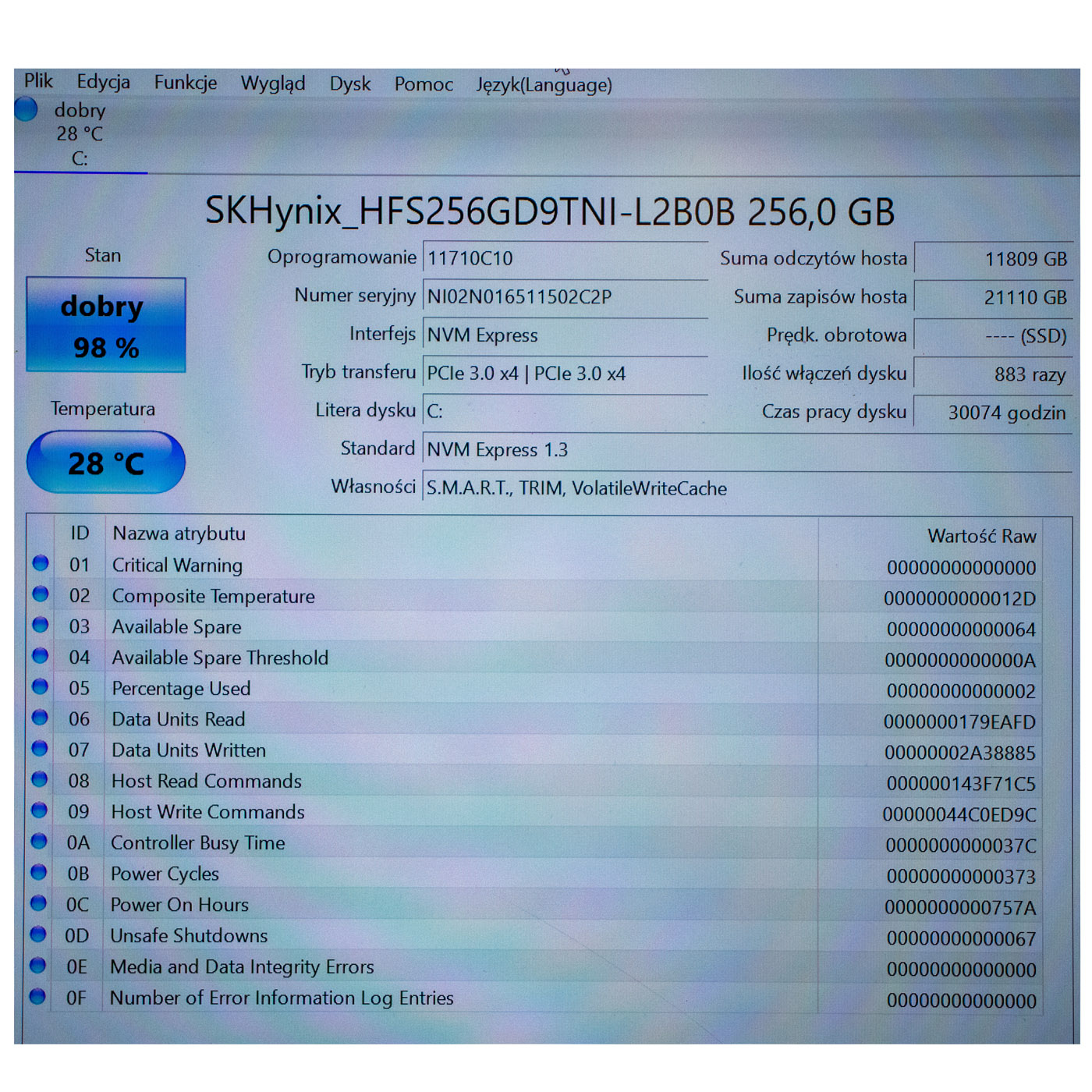Select the Data Units Read attribute name
This screenshot has width=1092, height=1092.
(x=178, y=719)
